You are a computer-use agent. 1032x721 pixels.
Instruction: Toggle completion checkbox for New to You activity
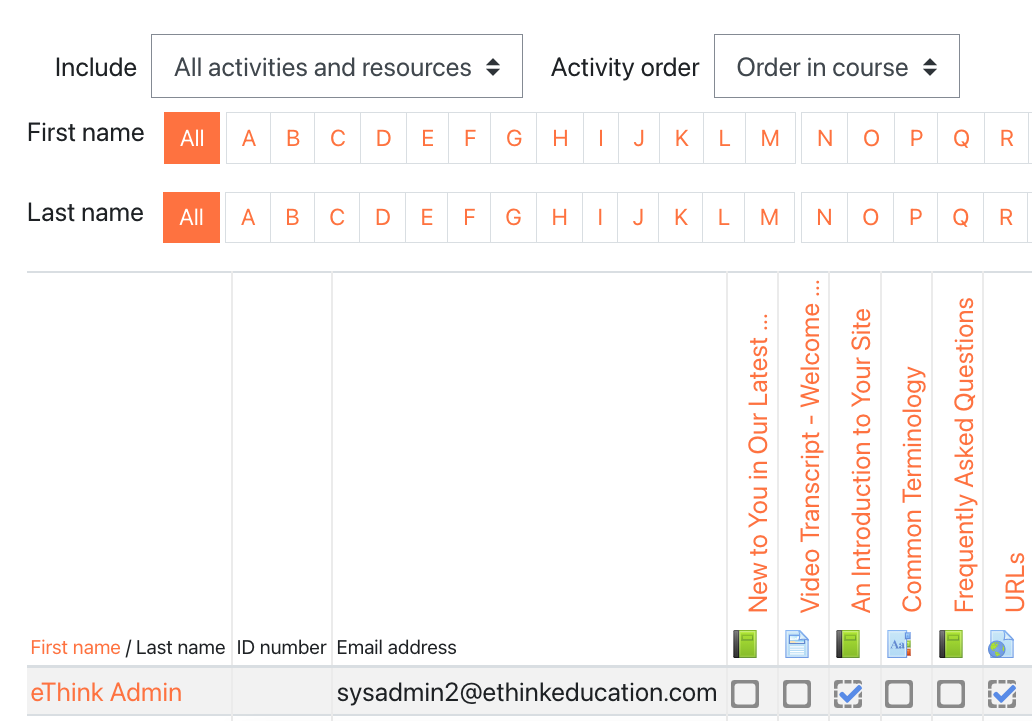(x=745, y=693)
